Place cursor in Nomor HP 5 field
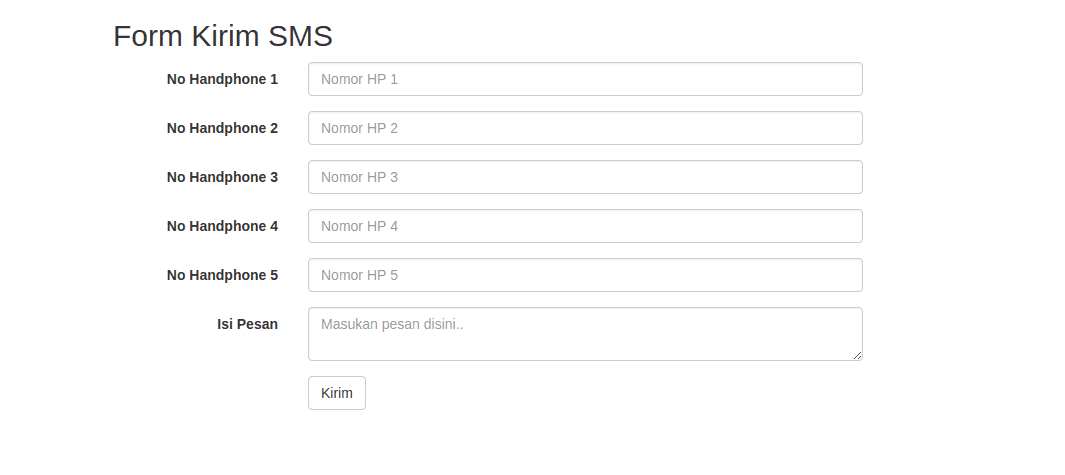 585,275
